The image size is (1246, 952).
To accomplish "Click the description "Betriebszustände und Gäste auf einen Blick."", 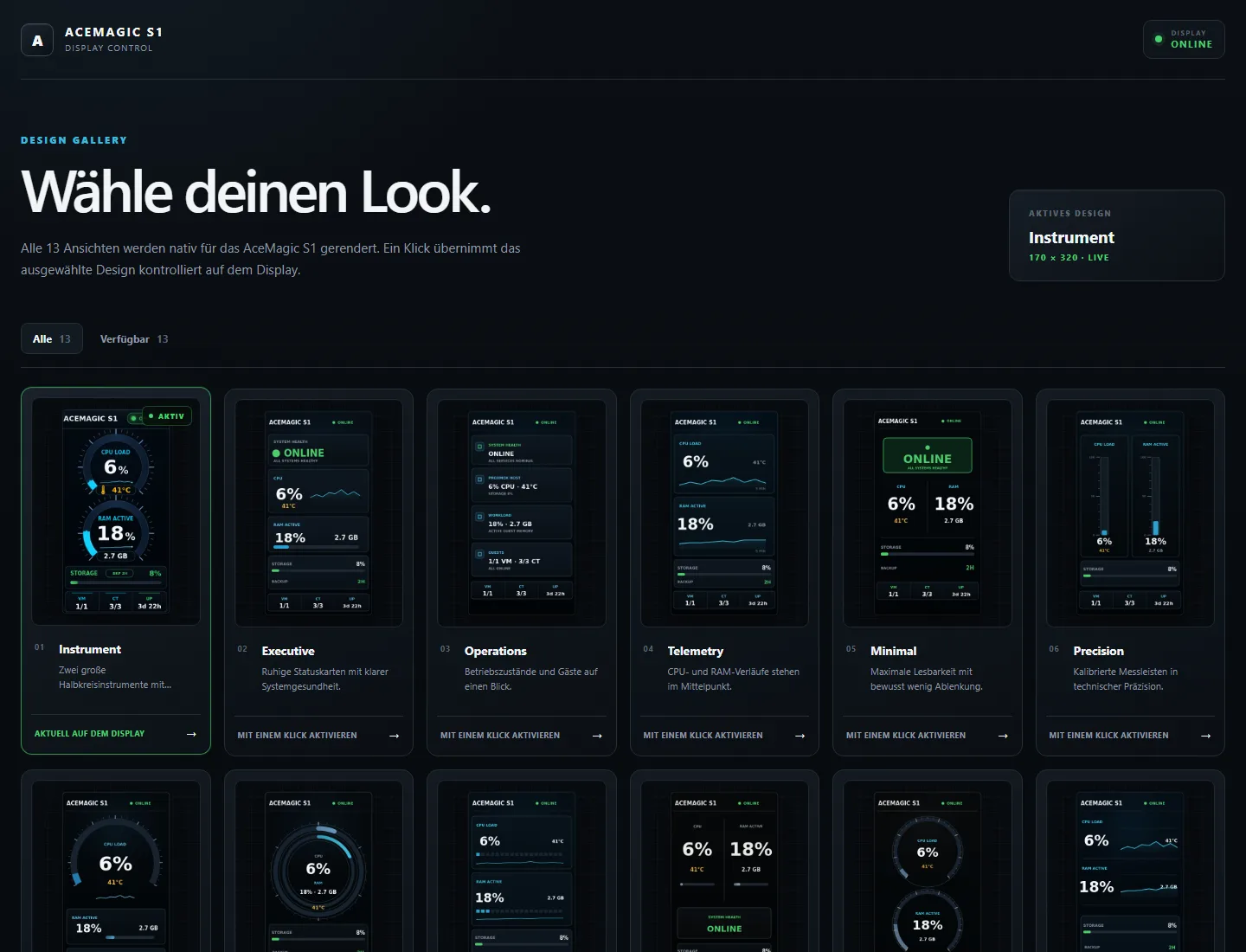I will 531,679.
